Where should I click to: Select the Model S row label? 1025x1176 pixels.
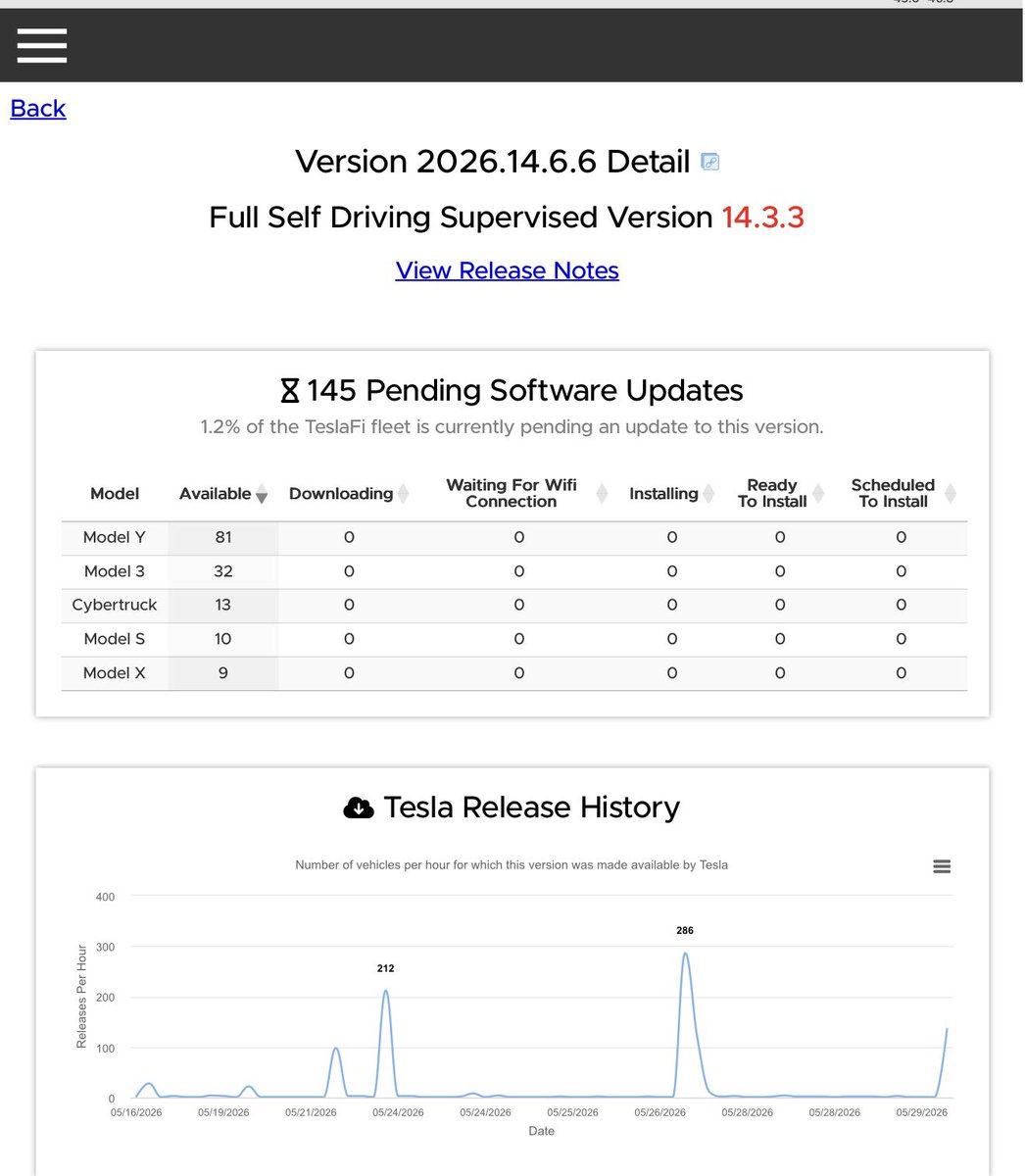point(115,639)
